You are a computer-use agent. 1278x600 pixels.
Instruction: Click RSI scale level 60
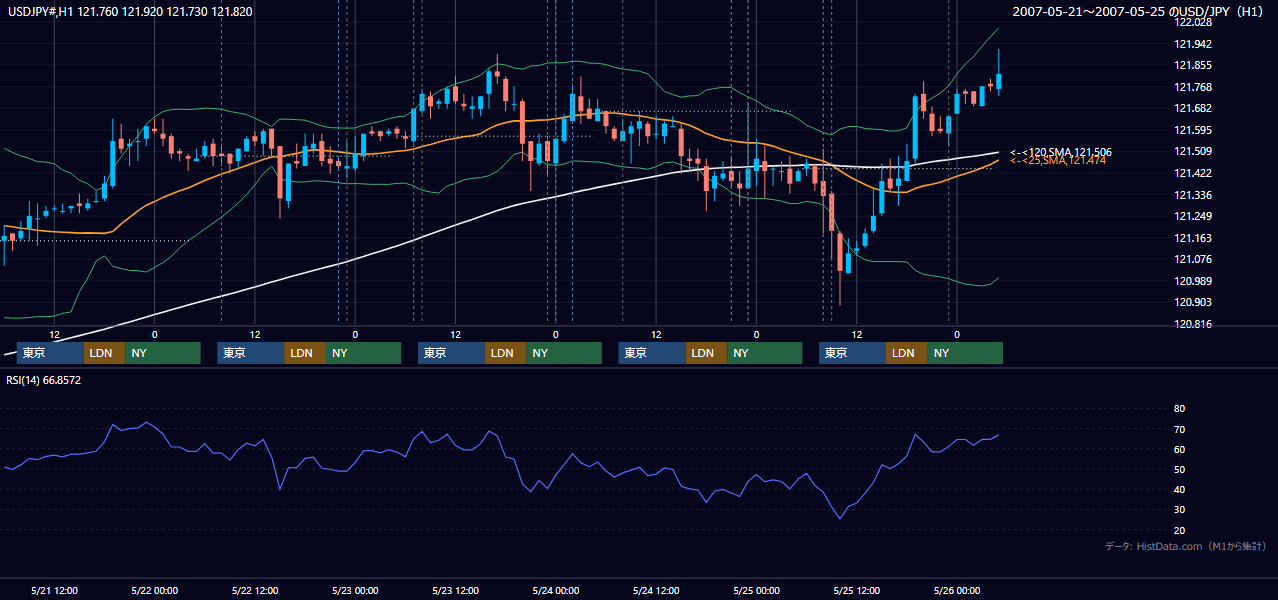[1179, 449]
